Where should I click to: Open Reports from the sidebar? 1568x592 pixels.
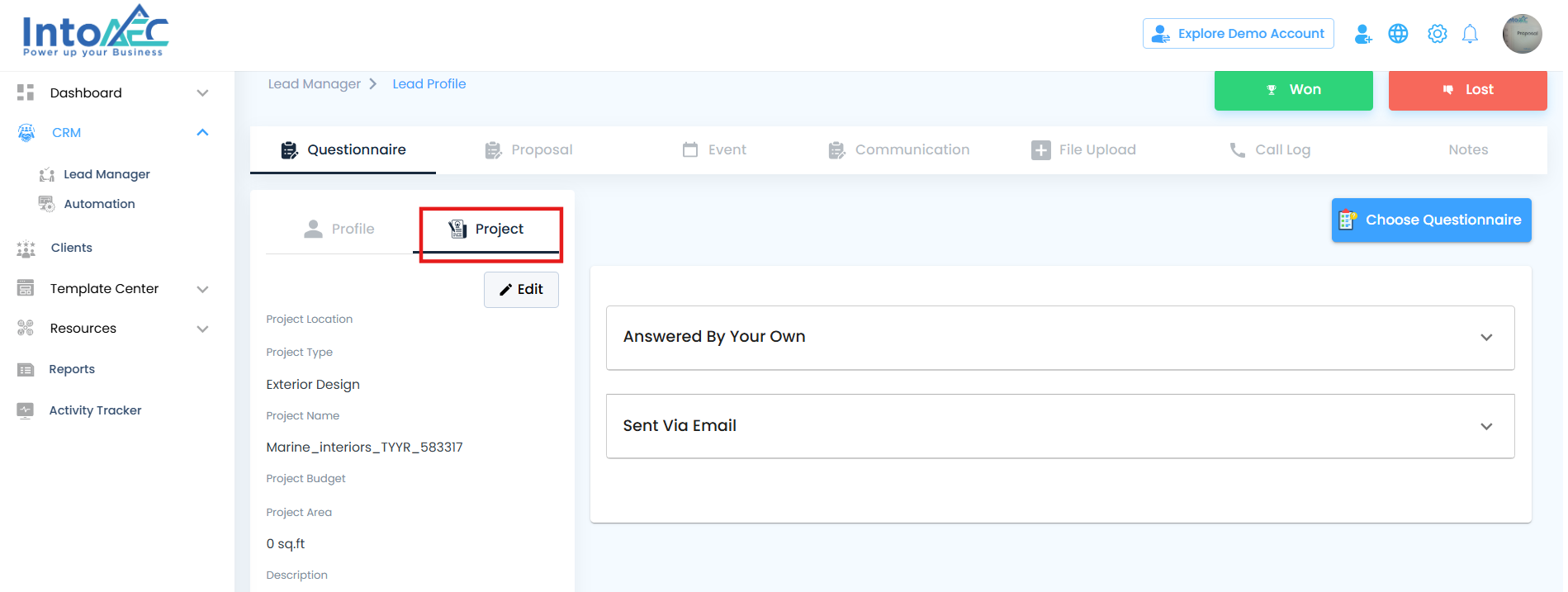tap(72, 369)
